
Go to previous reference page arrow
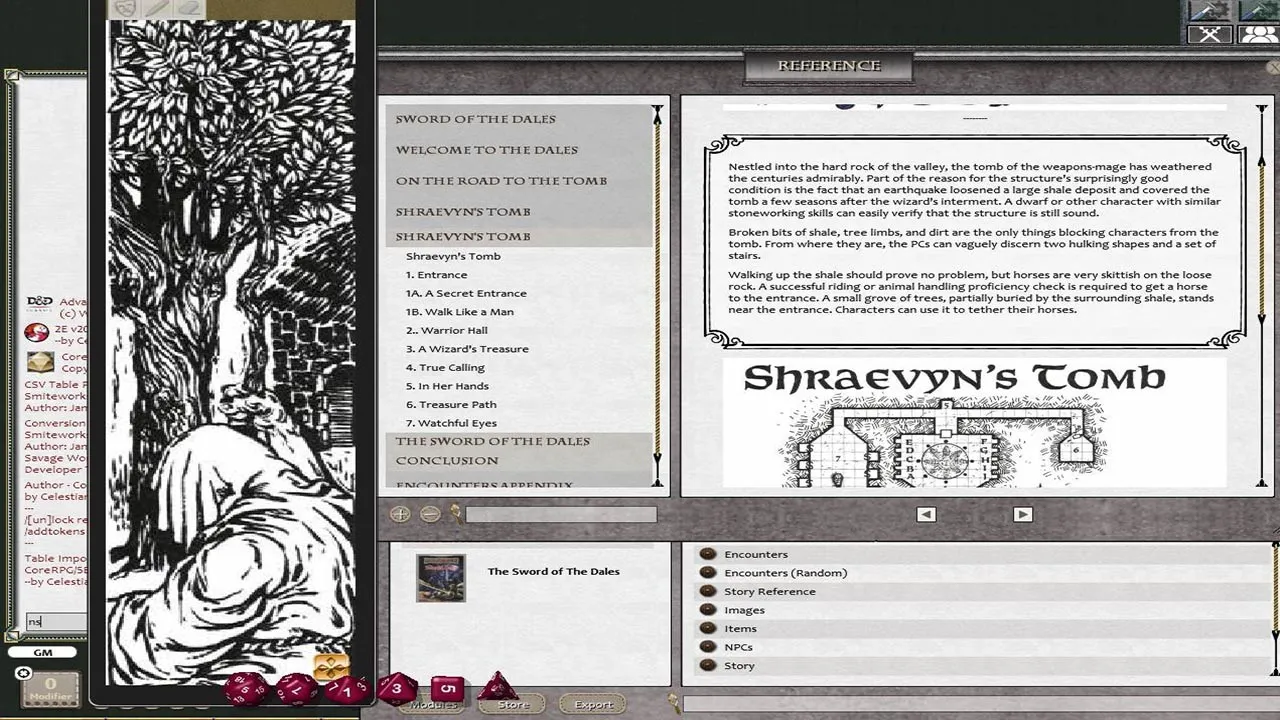[926, 514]
